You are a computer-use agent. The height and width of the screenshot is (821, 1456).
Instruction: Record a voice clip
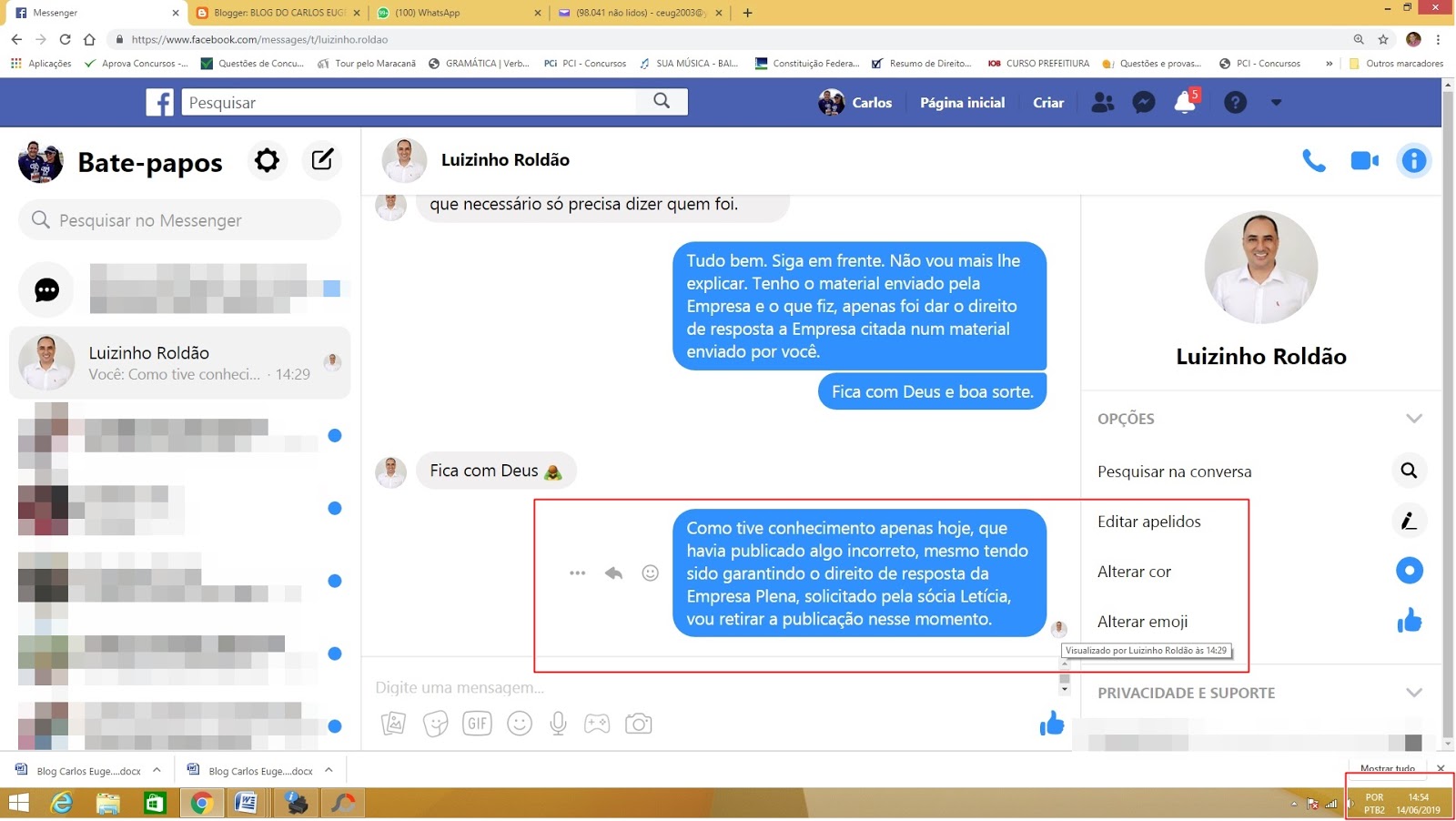click(x=559, y=724)
